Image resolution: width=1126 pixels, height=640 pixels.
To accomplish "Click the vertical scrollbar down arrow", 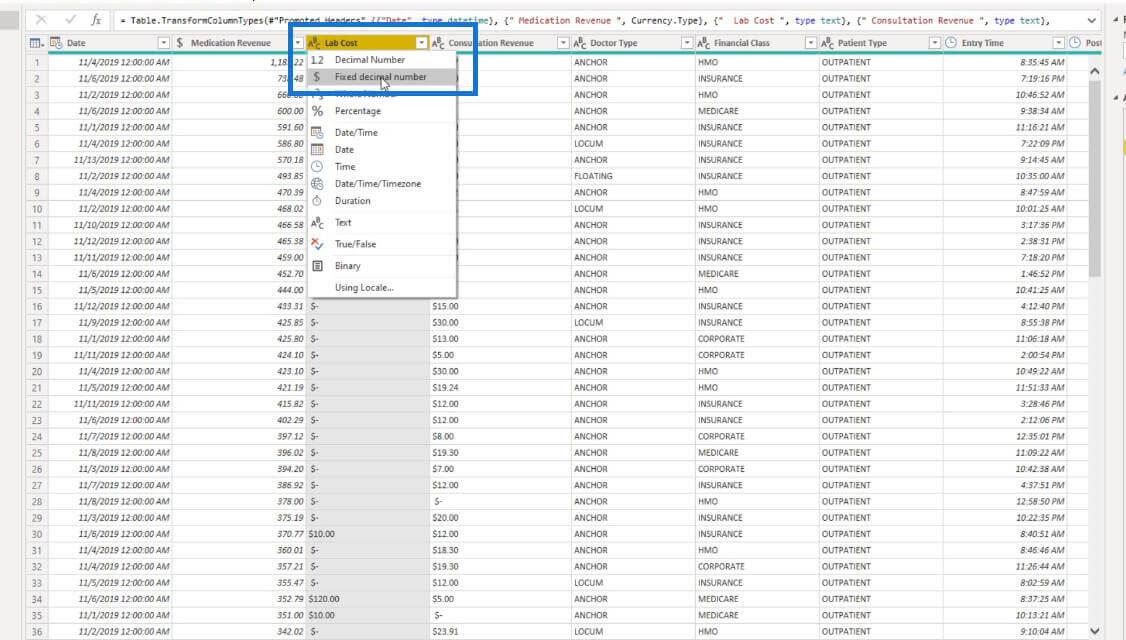I will point(1094,631).
